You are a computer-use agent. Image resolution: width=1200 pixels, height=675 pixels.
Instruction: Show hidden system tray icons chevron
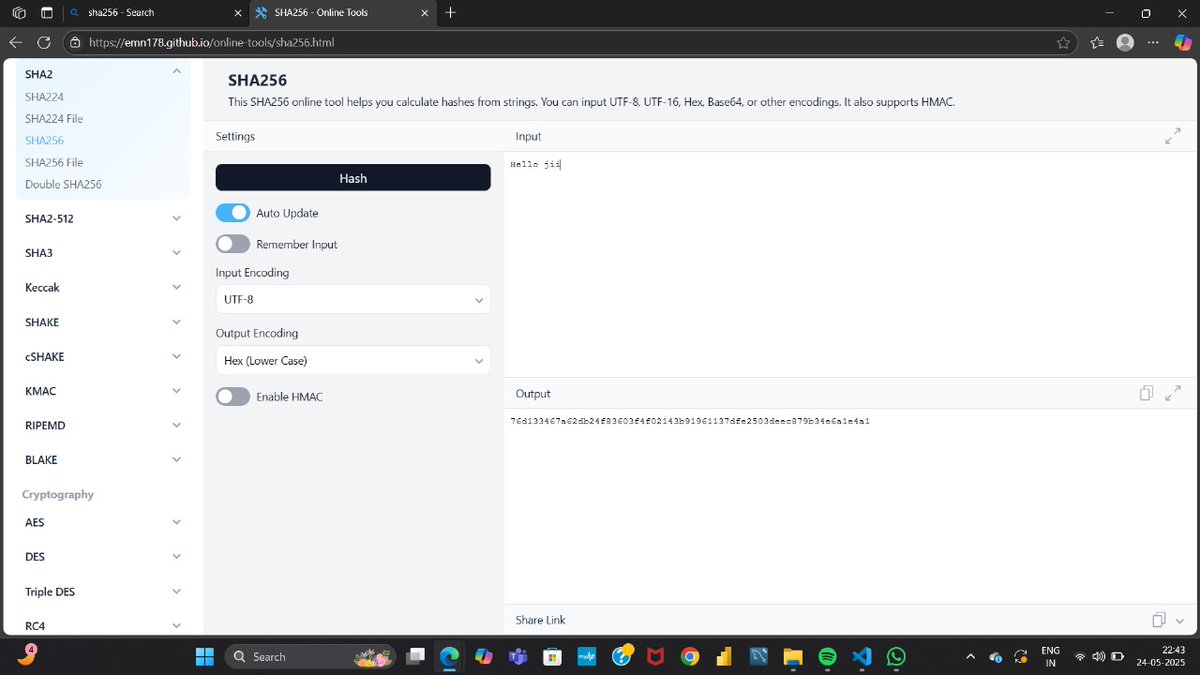pyautogui.click(x=969, y=657)
